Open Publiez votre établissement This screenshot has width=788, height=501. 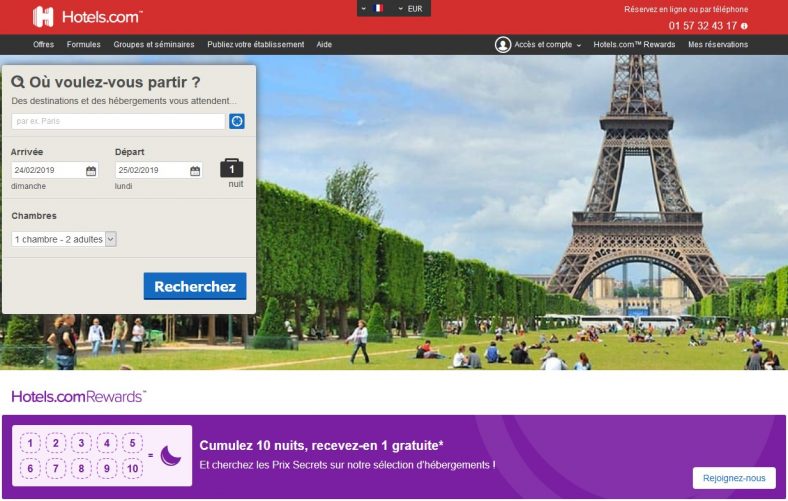(x=256, y=45)
